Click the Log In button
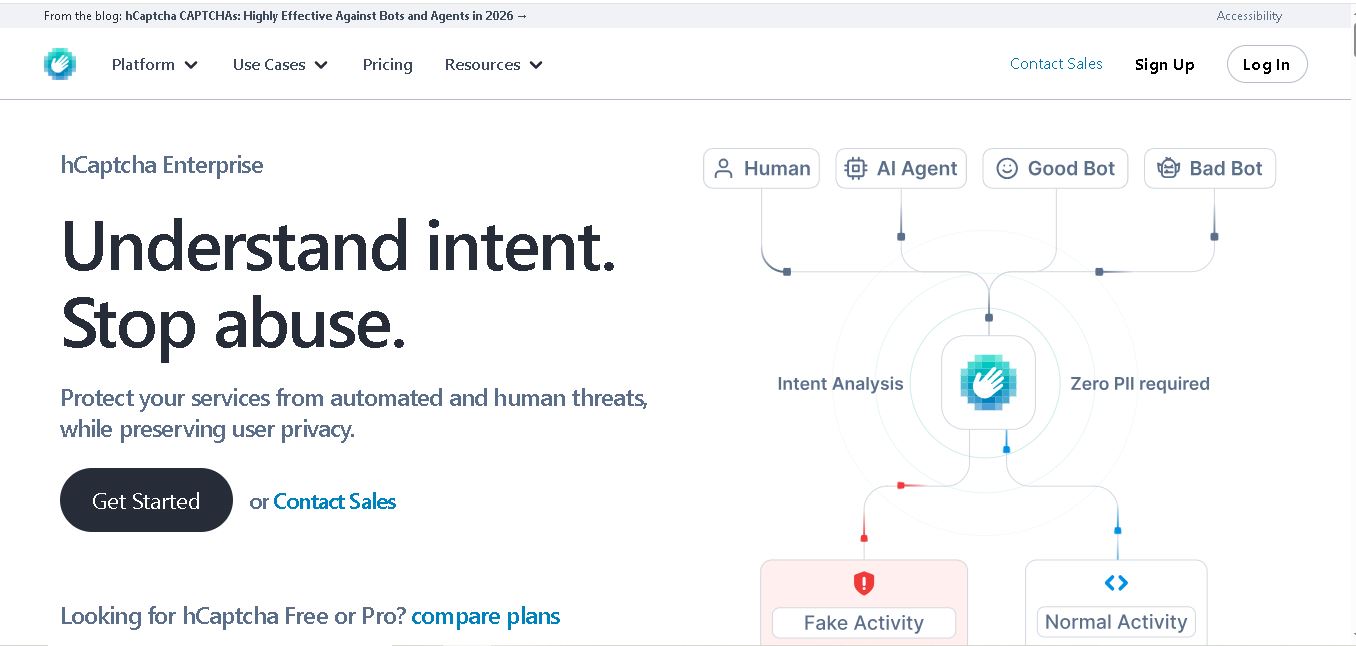The height and width of the screenshot is (646, 1356). pyautogui.click(x=1266, y=64)
